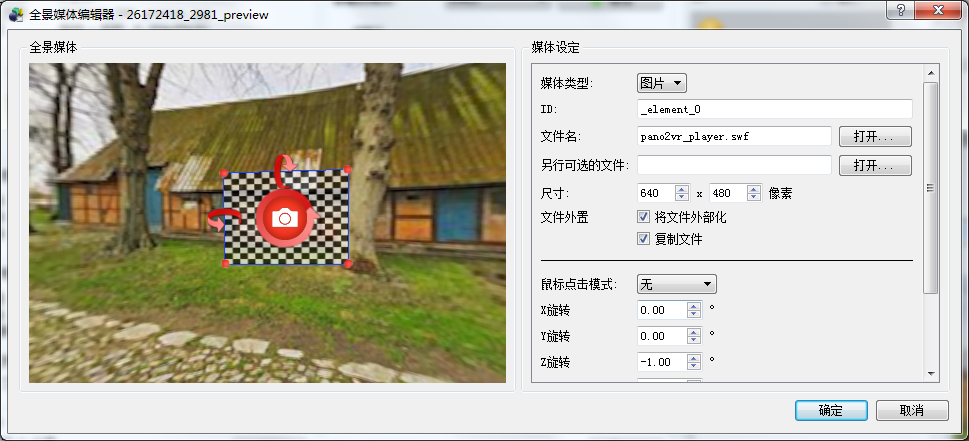This screenshot has height=441, width=969.
Task: Click the help question mark button
Action: coord(902,10)
